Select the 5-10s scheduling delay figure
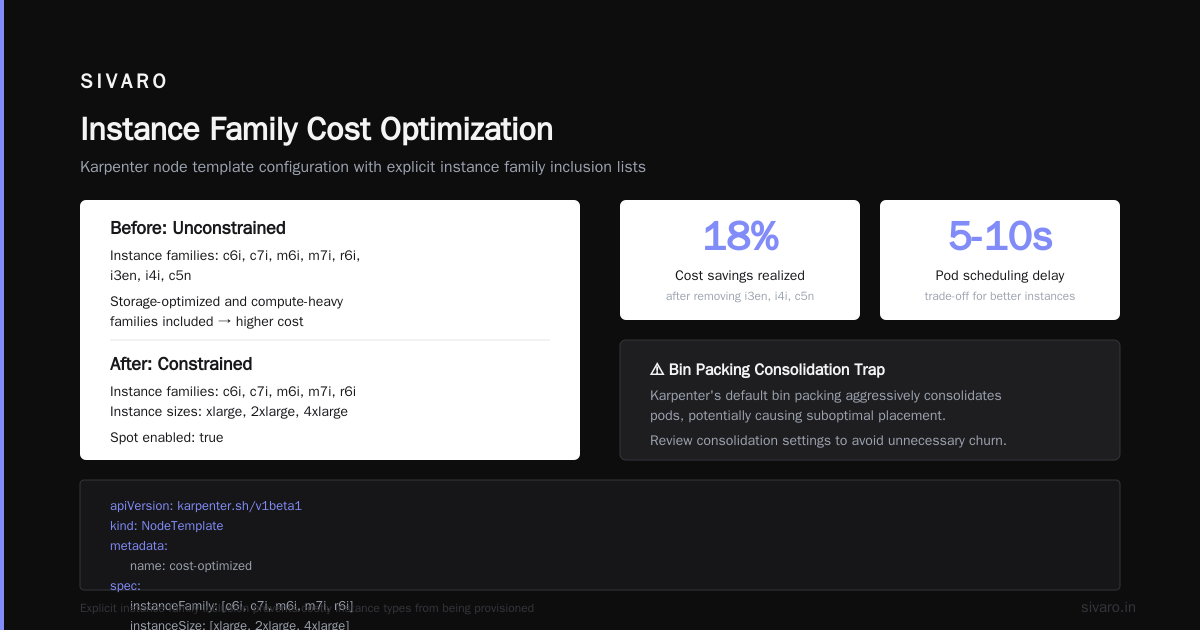 coord(1000,236)
